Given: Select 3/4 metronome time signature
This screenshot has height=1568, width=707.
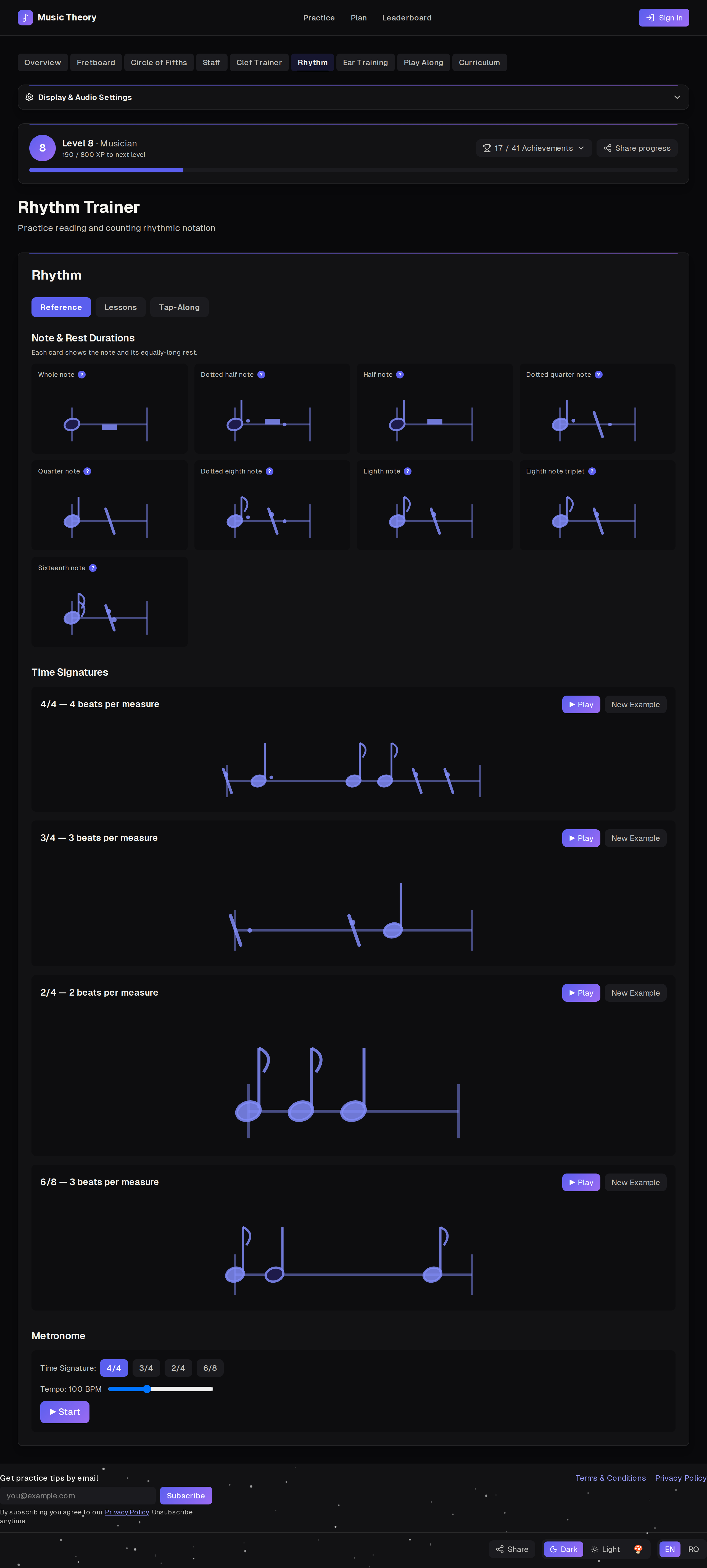Looking at the screenshot, I should 146,1368.
